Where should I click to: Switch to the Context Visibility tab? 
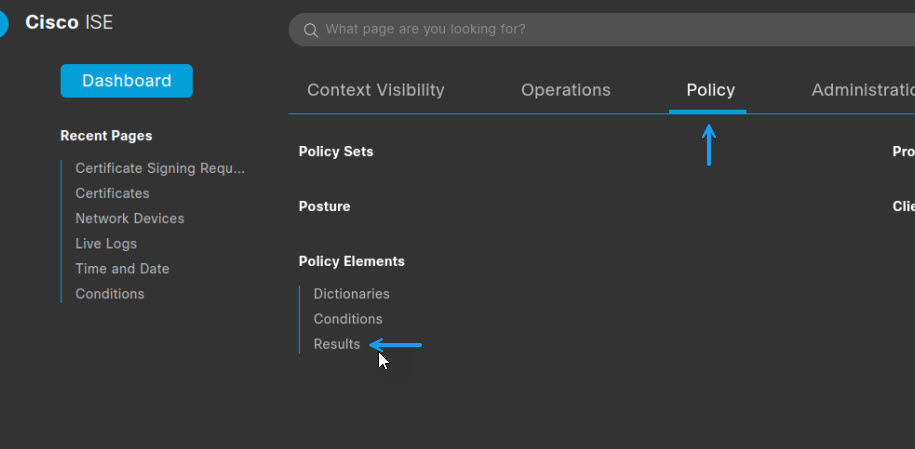(376, 90)
